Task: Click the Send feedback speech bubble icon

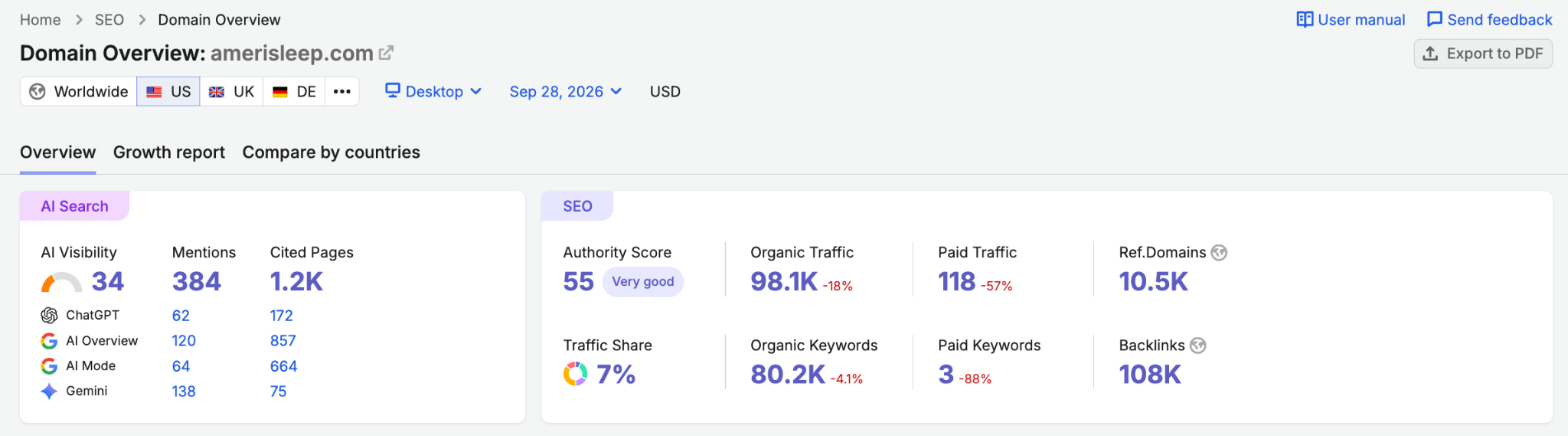Action: click(1435, 20)
